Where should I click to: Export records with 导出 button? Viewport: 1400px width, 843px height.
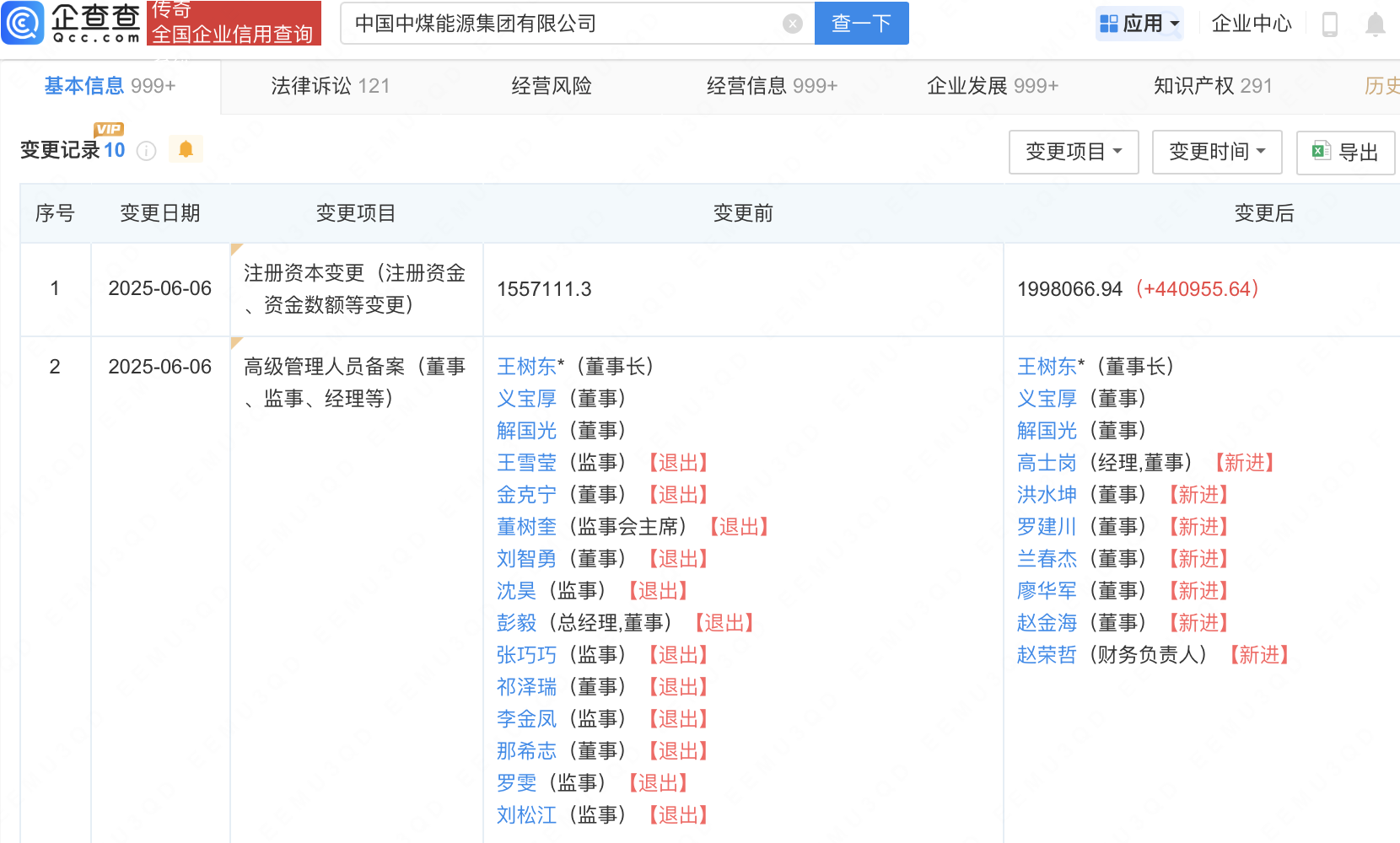pos(1345,152)
